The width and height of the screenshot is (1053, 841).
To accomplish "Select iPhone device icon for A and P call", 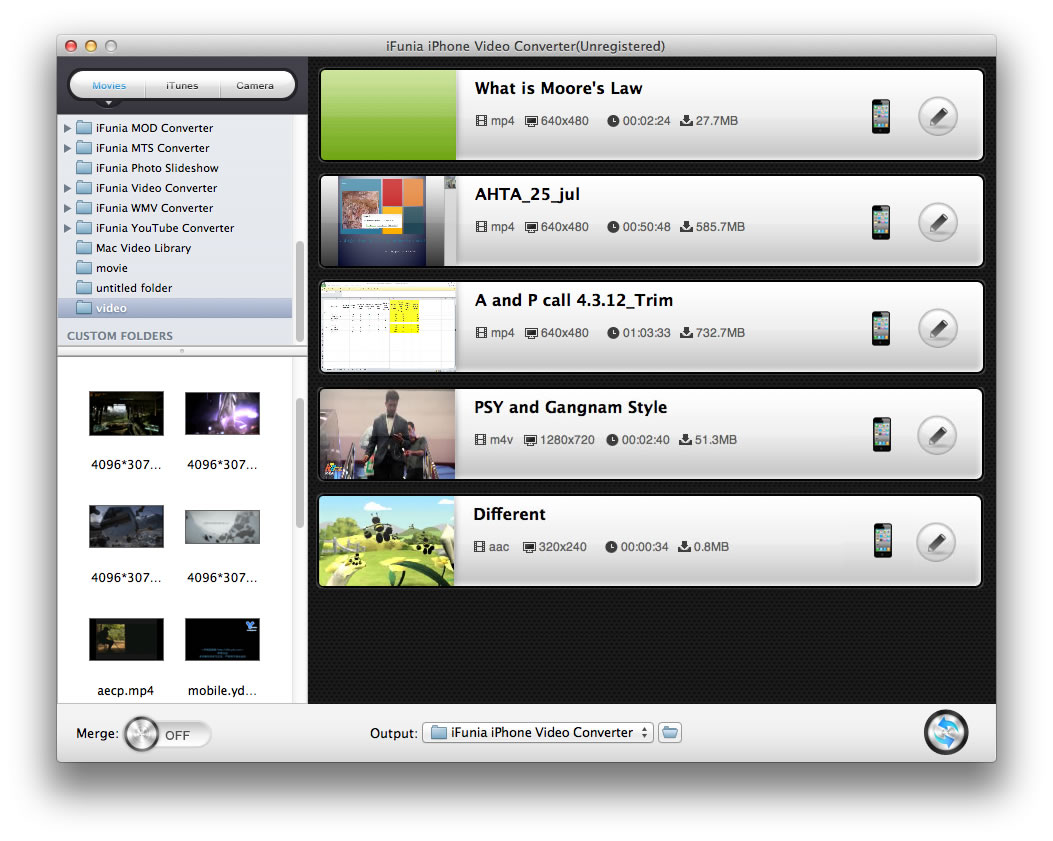I will pyautogui.click(x=880, y=328).
